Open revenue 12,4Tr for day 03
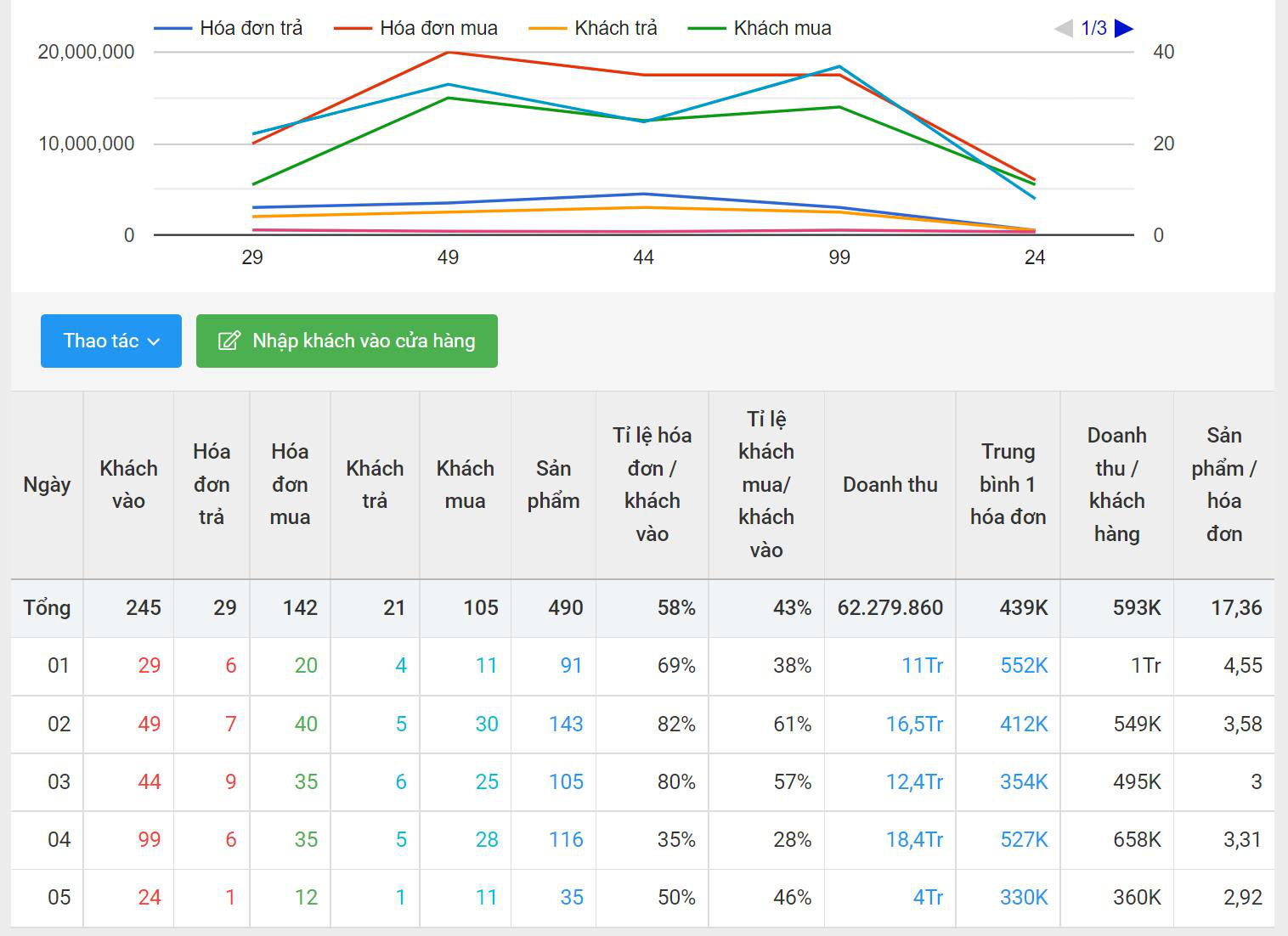 (x=915, y=781)
